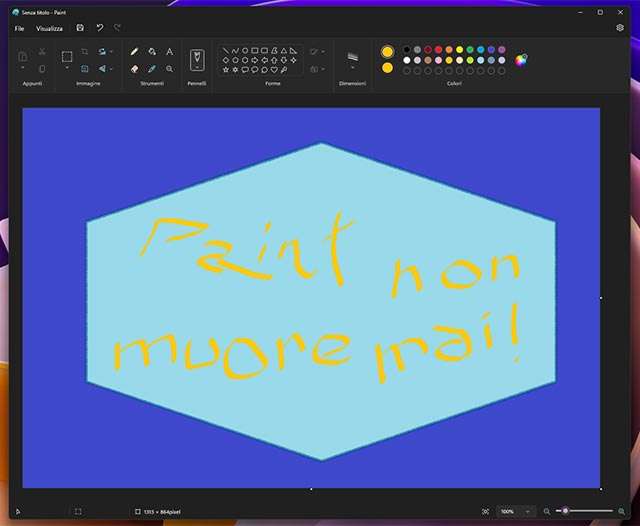640x526 pixels.
Task: Open the Dimensioni line size dropdown
Action: pyautogui.click(x=352, y=69)
